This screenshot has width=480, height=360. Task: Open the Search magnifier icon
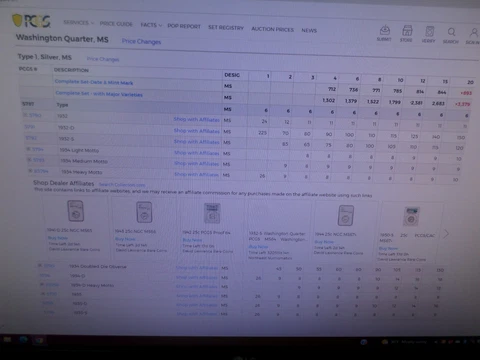point(451,32)
